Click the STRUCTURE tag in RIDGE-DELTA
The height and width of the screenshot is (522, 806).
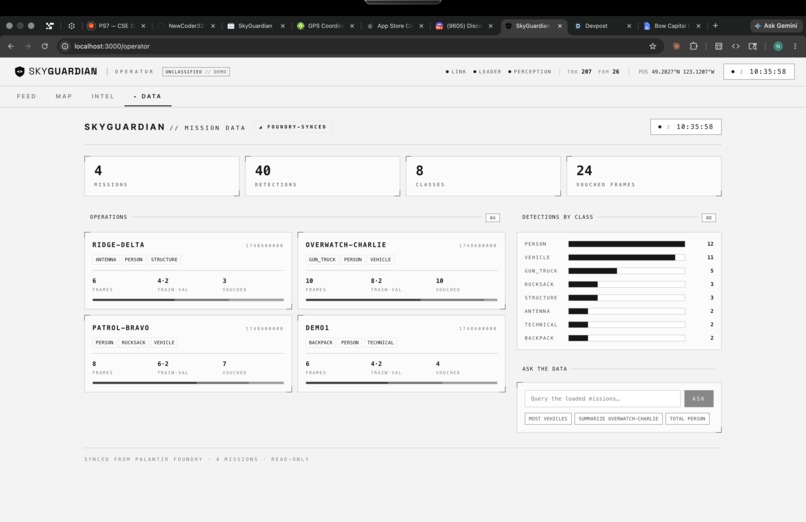click(x=164, y=259)
